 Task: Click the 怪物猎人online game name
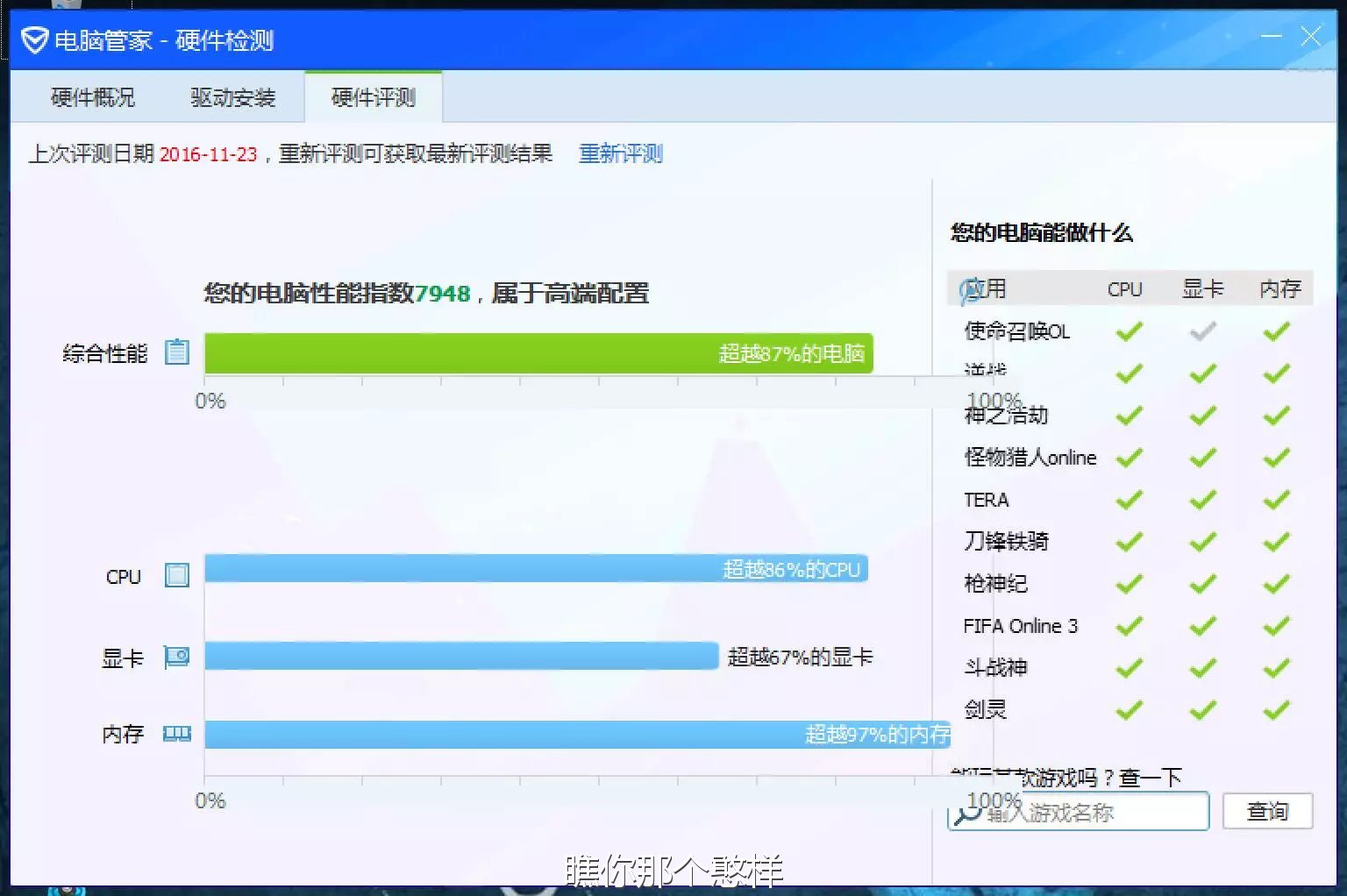pos(1030,458)
